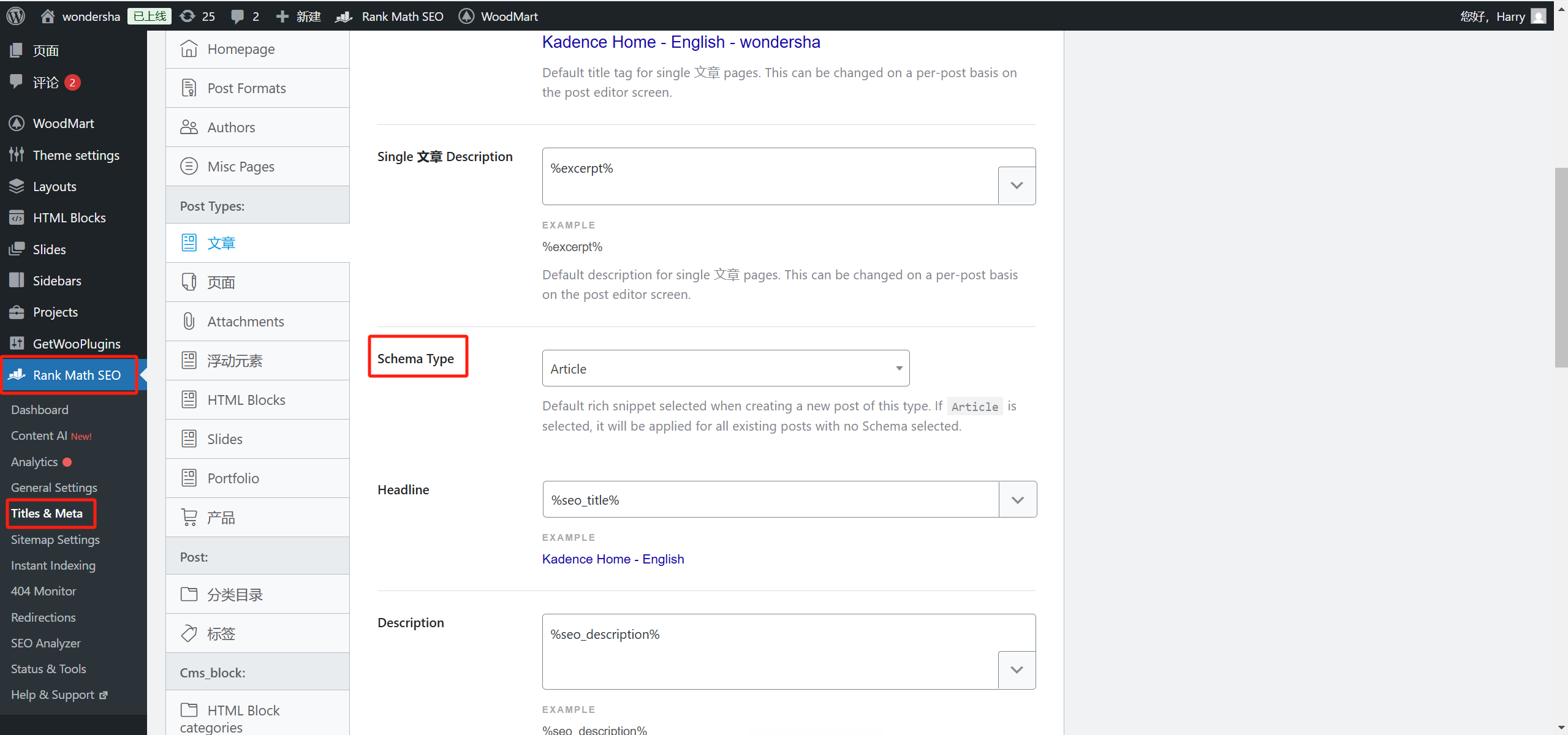The height and width of the screenshot is (735, 1568).
Task: Click the Attachments paperclip icon
Action: [189, 322]
